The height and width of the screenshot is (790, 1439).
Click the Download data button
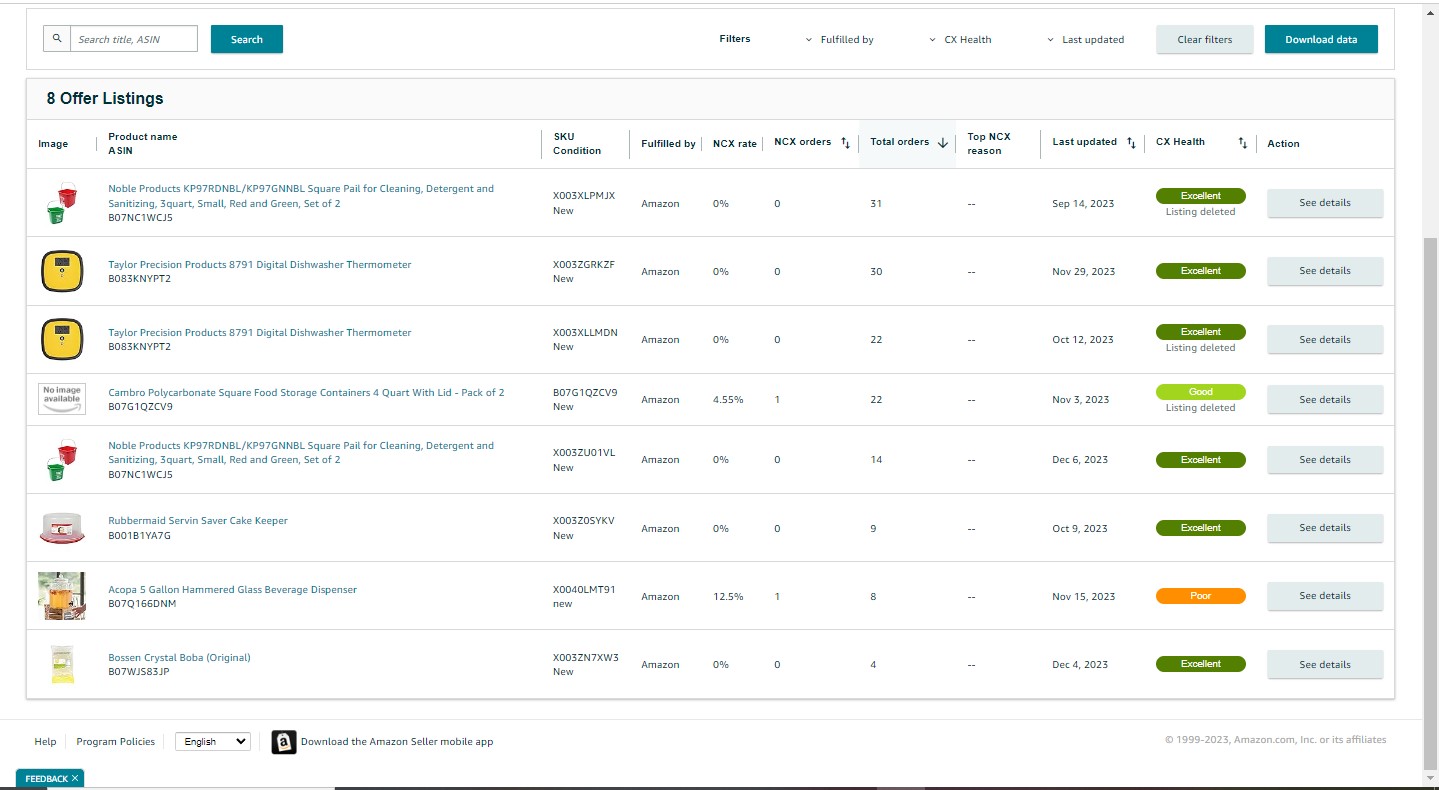click(x=1322, y=39)
